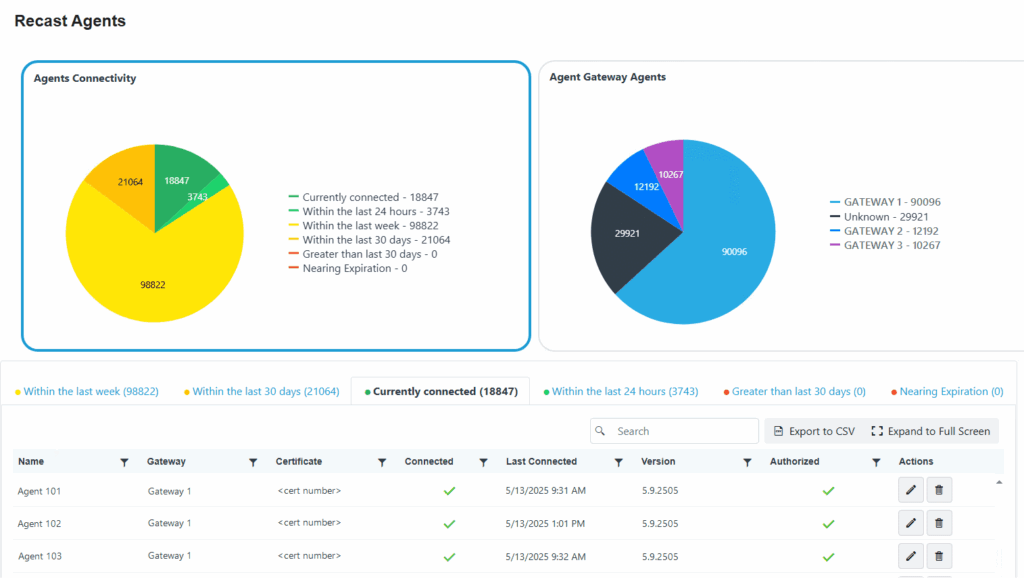Open the Name column filter funnel icon
Image resolution: width=1024 pixels, height=579 pixels.
124,461
